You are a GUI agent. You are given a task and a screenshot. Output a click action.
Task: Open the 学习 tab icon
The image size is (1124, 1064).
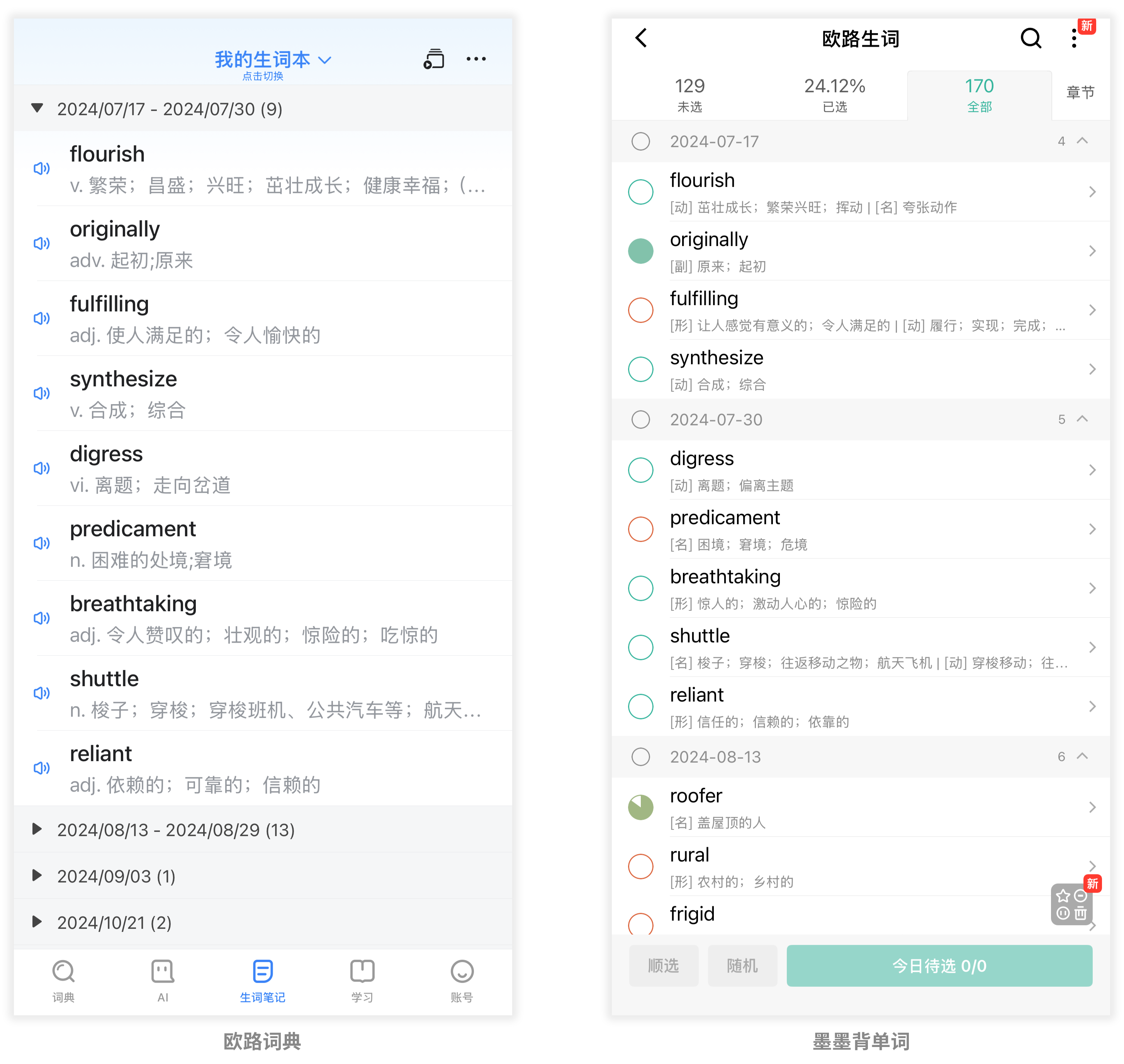tap(362, 971)
